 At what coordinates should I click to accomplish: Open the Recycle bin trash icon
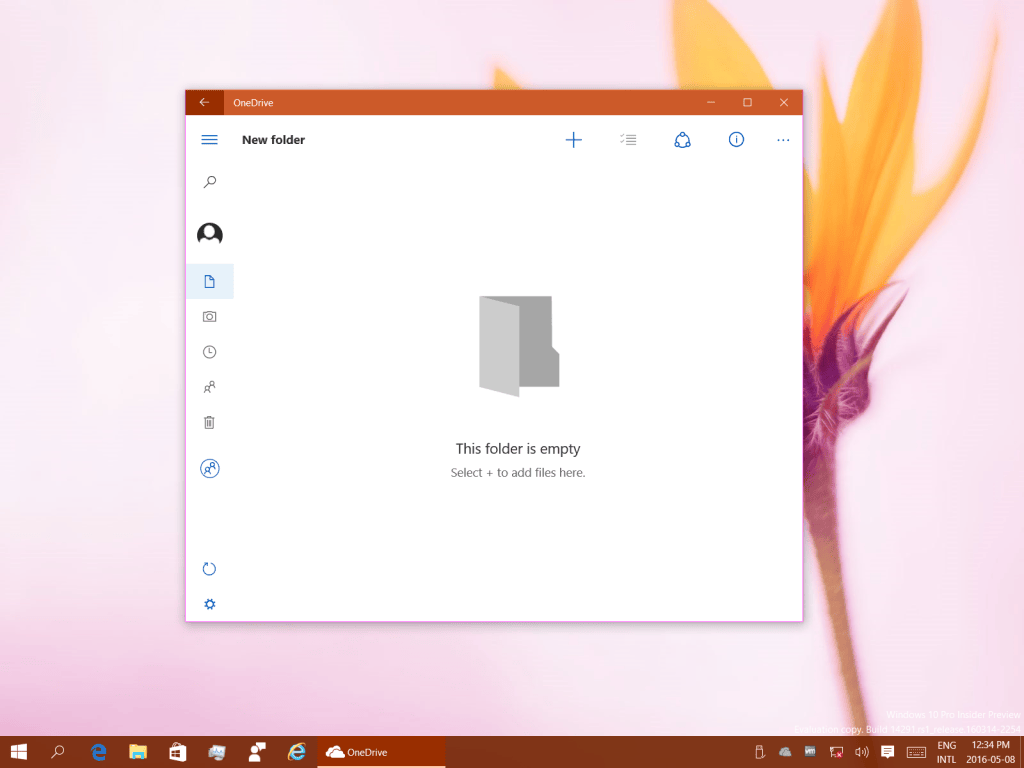coord(209,423)
